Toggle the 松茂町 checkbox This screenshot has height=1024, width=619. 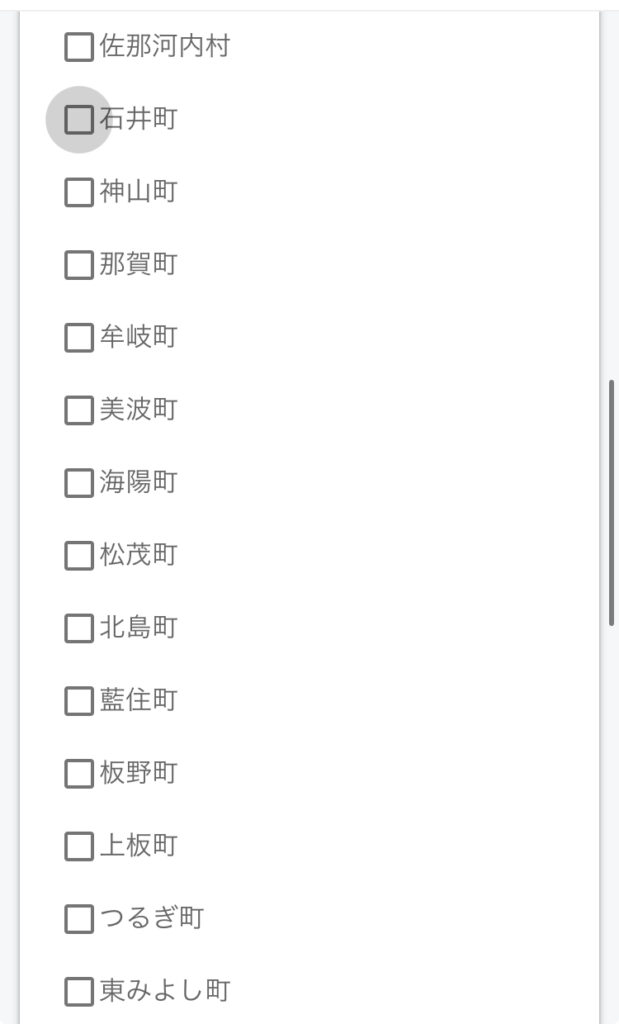(78, 556)
